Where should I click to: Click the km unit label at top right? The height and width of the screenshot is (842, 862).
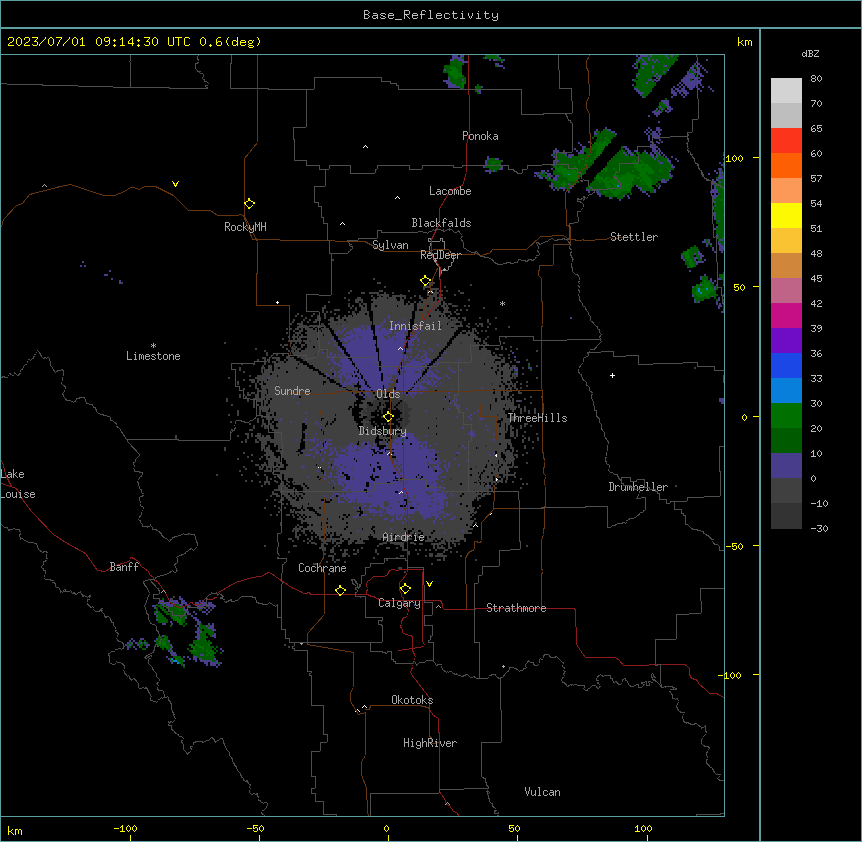[x=744, y=42]
